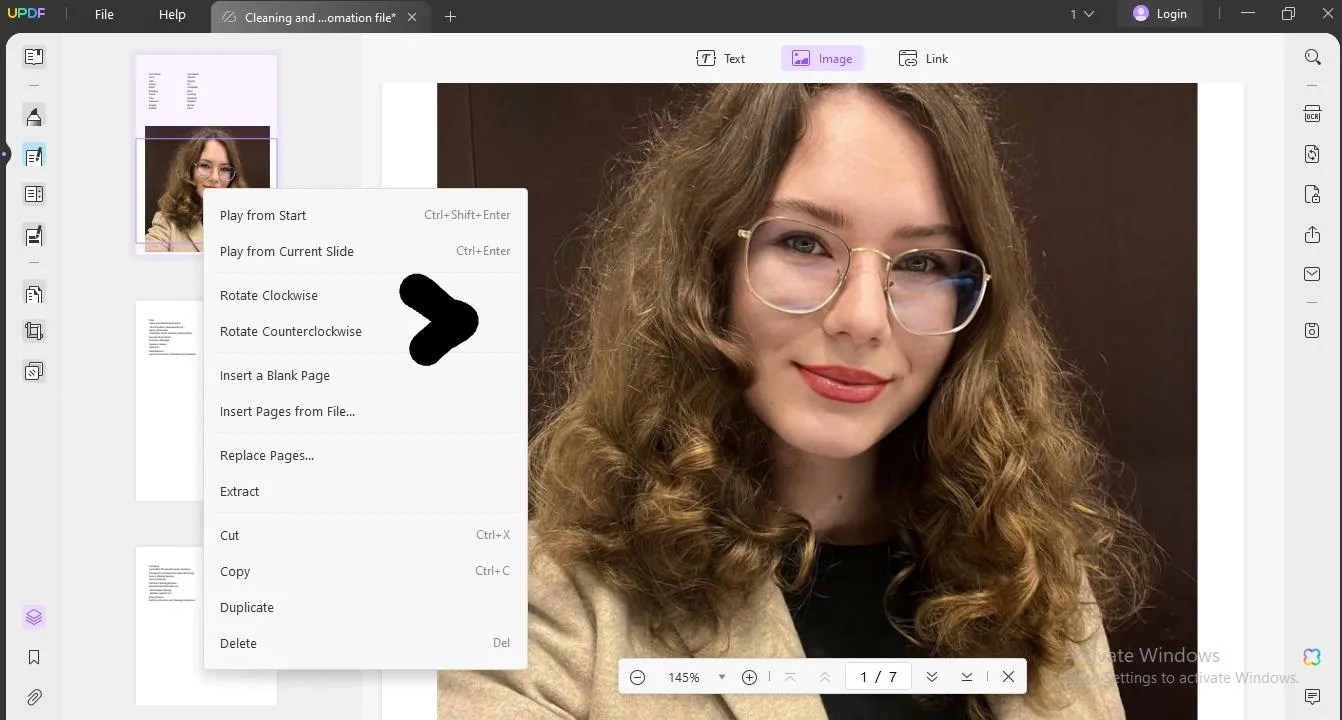Select the Image edit mode
The height and width of the screenshot is (720, 1342).
coord(822,58)
